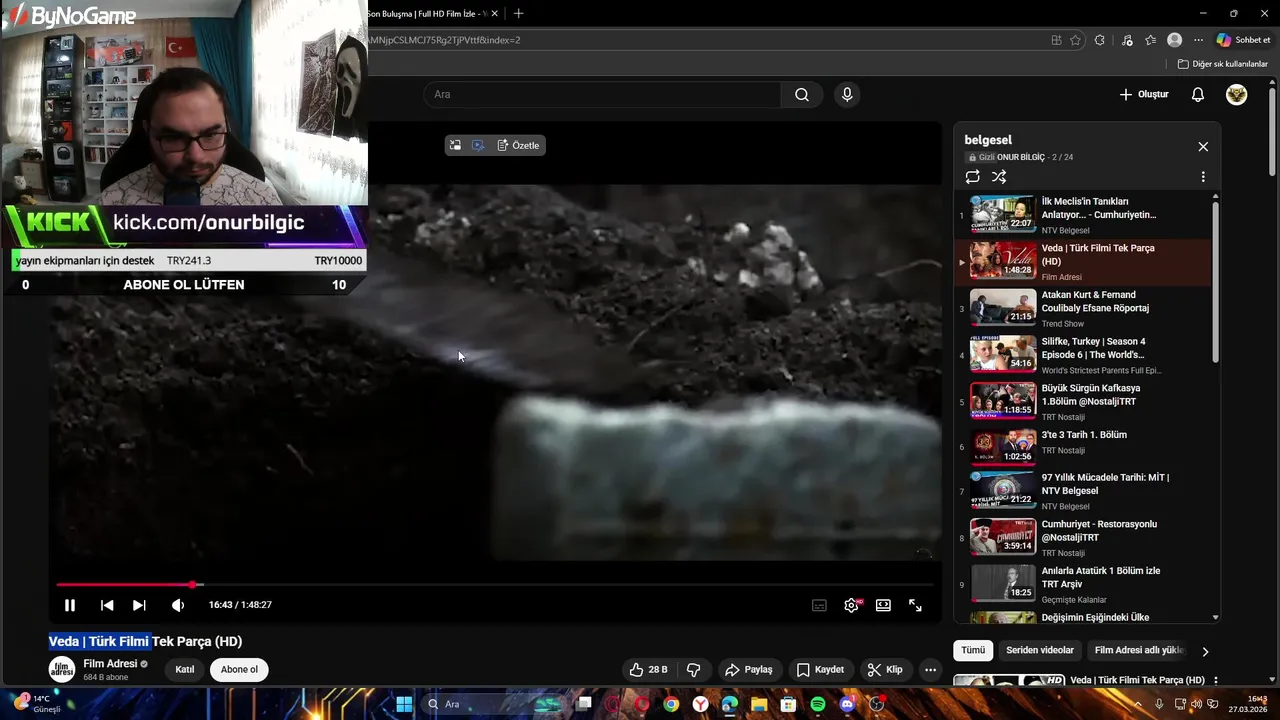Screen dimensions: 1280x720
Task: Seek on the red video progress bar
Action: (x=494, y=585)
